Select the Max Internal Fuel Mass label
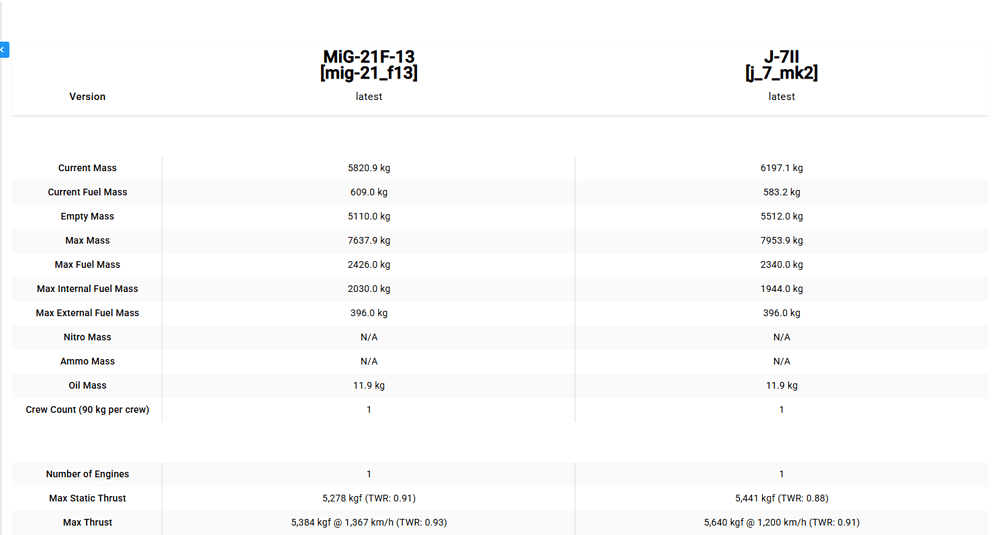This screenshot has height=535, width=999. click(87, 289)
